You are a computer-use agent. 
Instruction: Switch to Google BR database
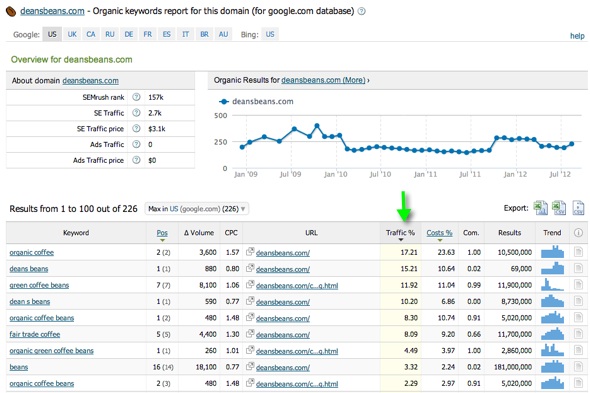tap(204, 34)
